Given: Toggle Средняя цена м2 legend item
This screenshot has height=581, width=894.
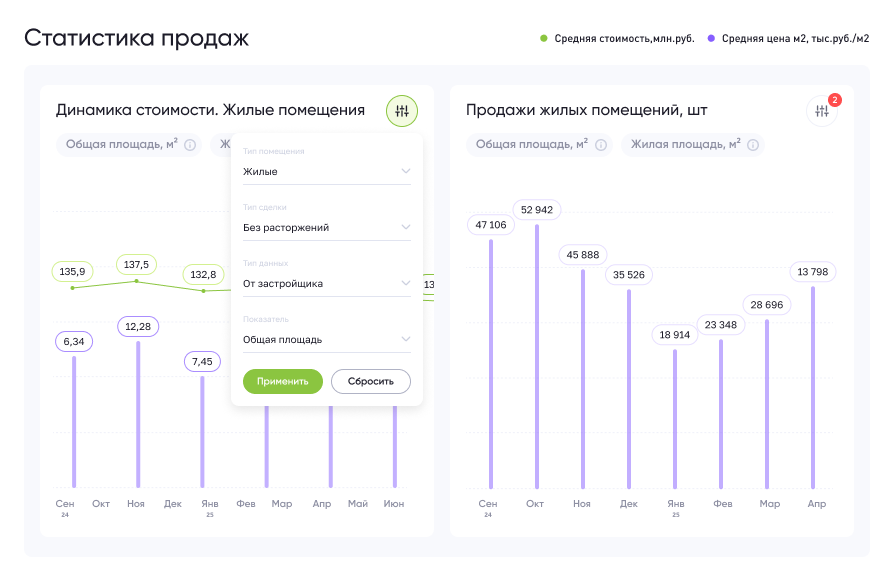Looking at the screenshot, I should [789, 39].
